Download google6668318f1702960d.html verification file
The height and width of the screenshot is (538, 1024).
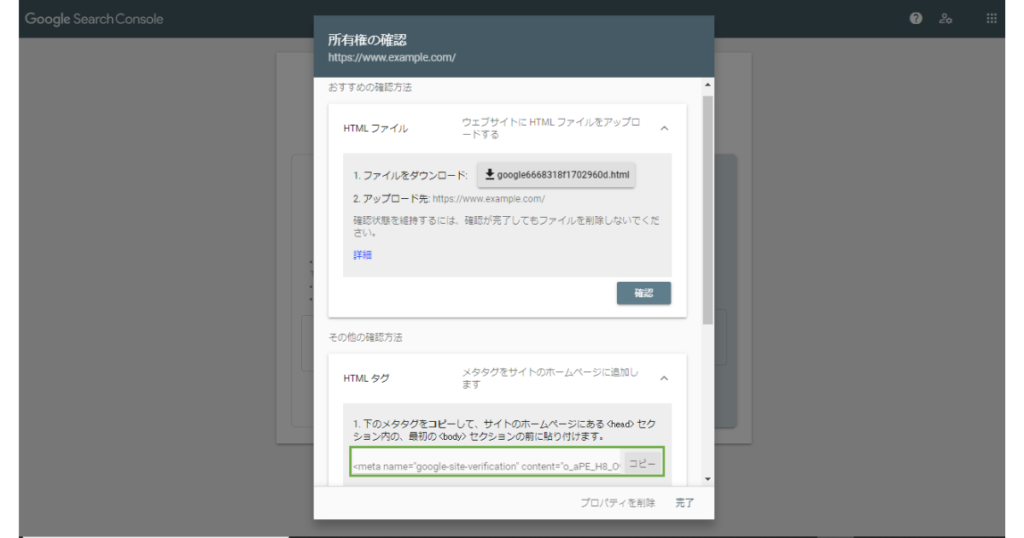pyautogui.click(x=556, y=175)
